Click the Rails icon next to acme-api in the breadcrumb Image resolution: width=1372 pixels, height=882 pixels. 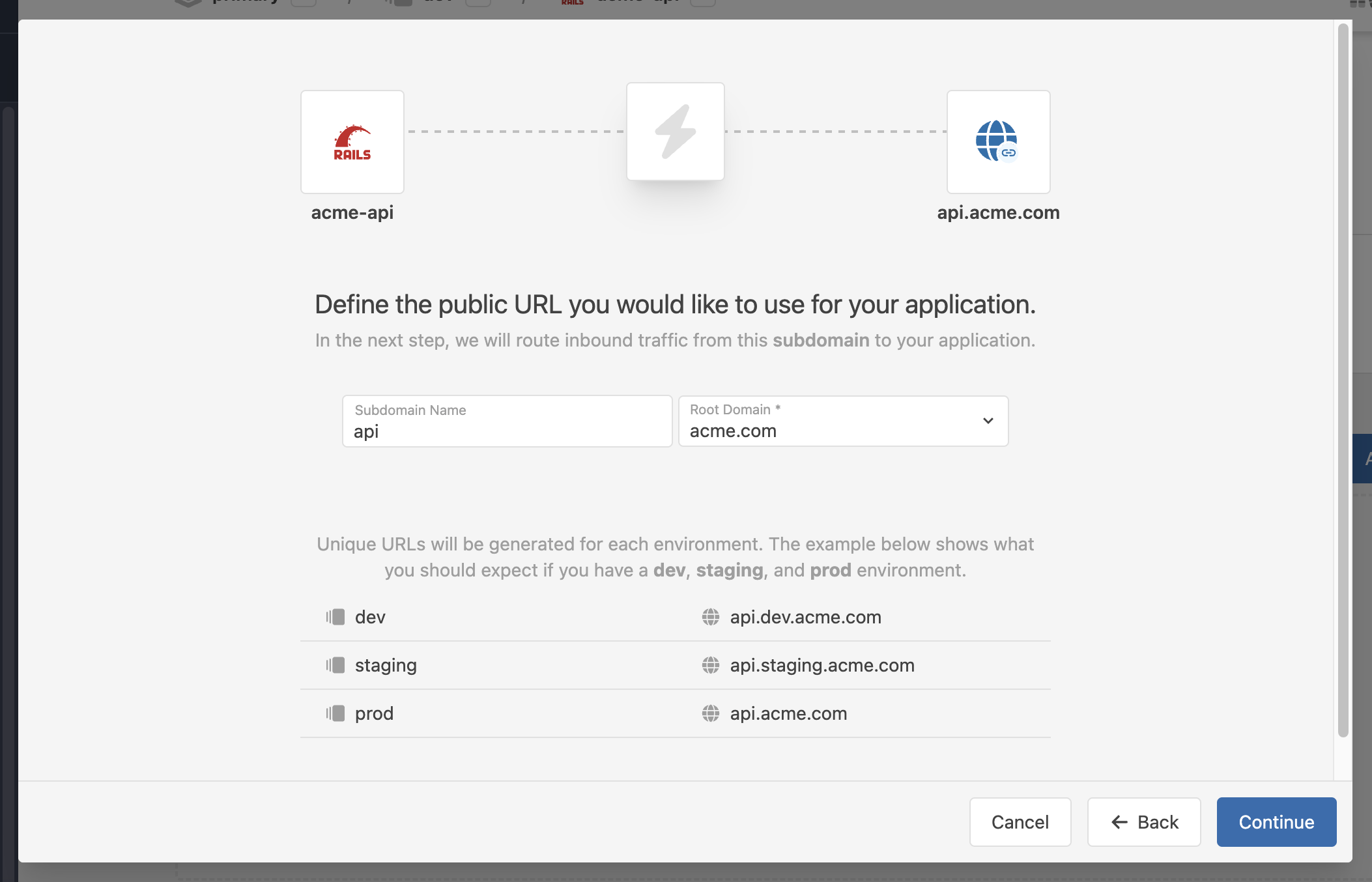[x=573, y=3]
